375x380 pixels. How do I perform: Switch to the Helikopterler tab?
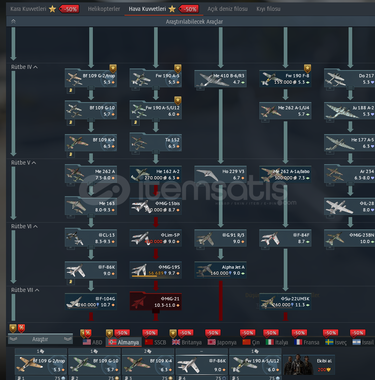104,9
